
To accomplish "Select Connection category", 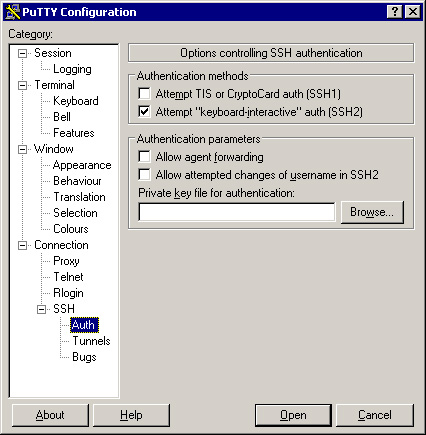I will pyautogui.click(x=61, y=245).
